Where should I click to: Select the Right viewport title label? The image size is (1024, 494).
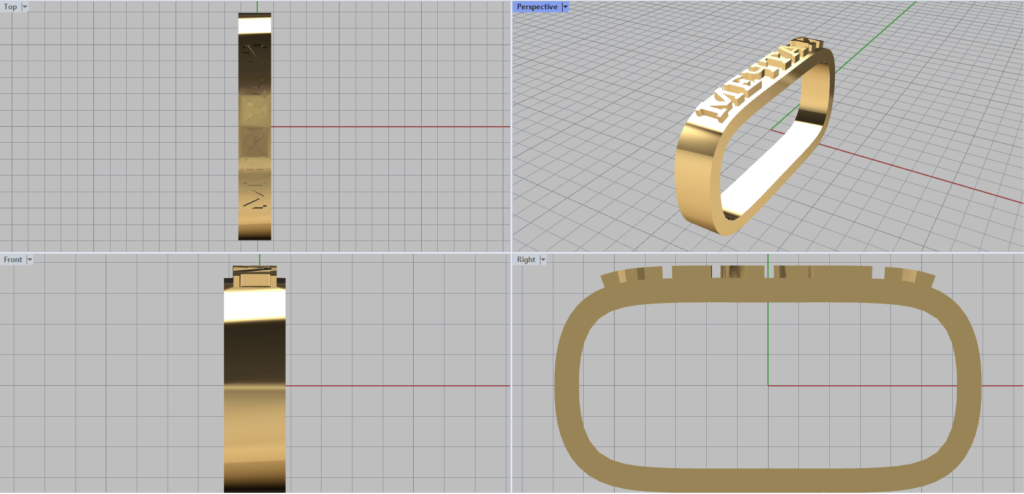526,259
